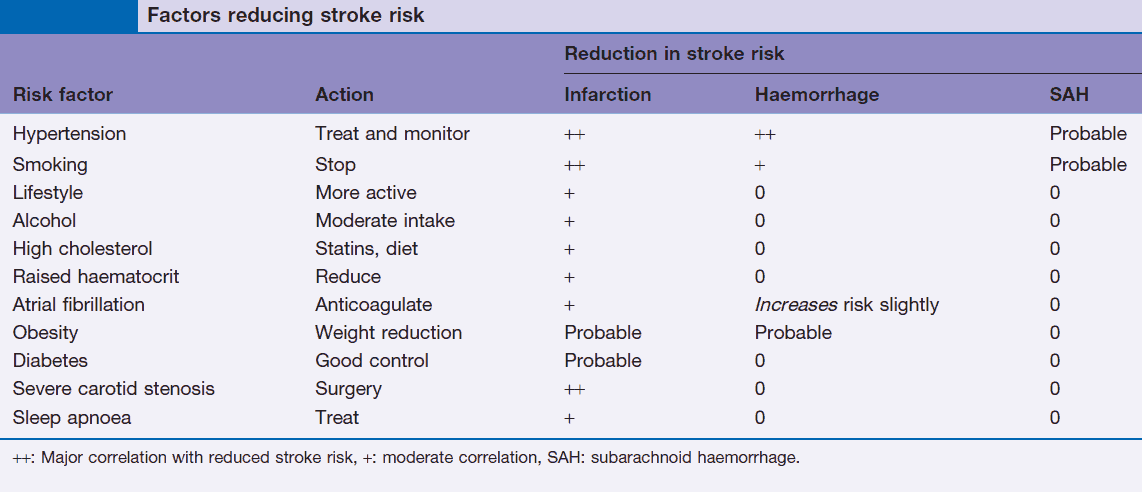Click the 'Smoking' risk factor cell
This screenshot has height=492, width=1142.
click(50, 164)
